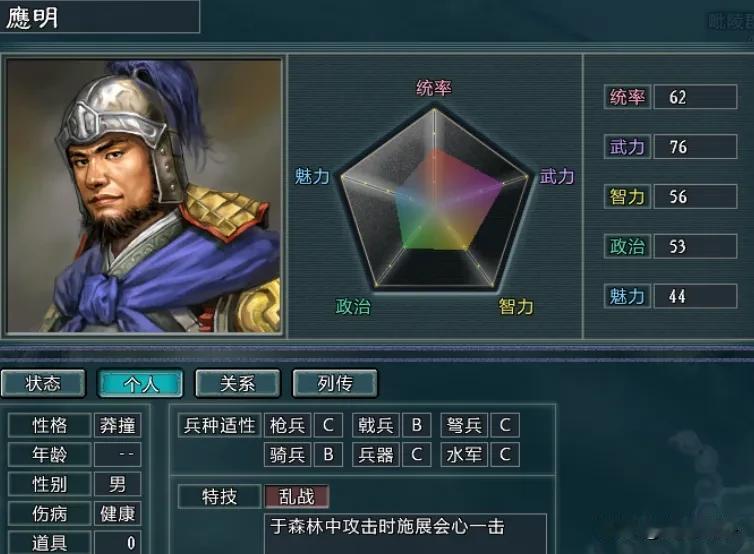Select the 骑兵 troop aptitude cell
The image size is (754, 554).
point(288,454)
